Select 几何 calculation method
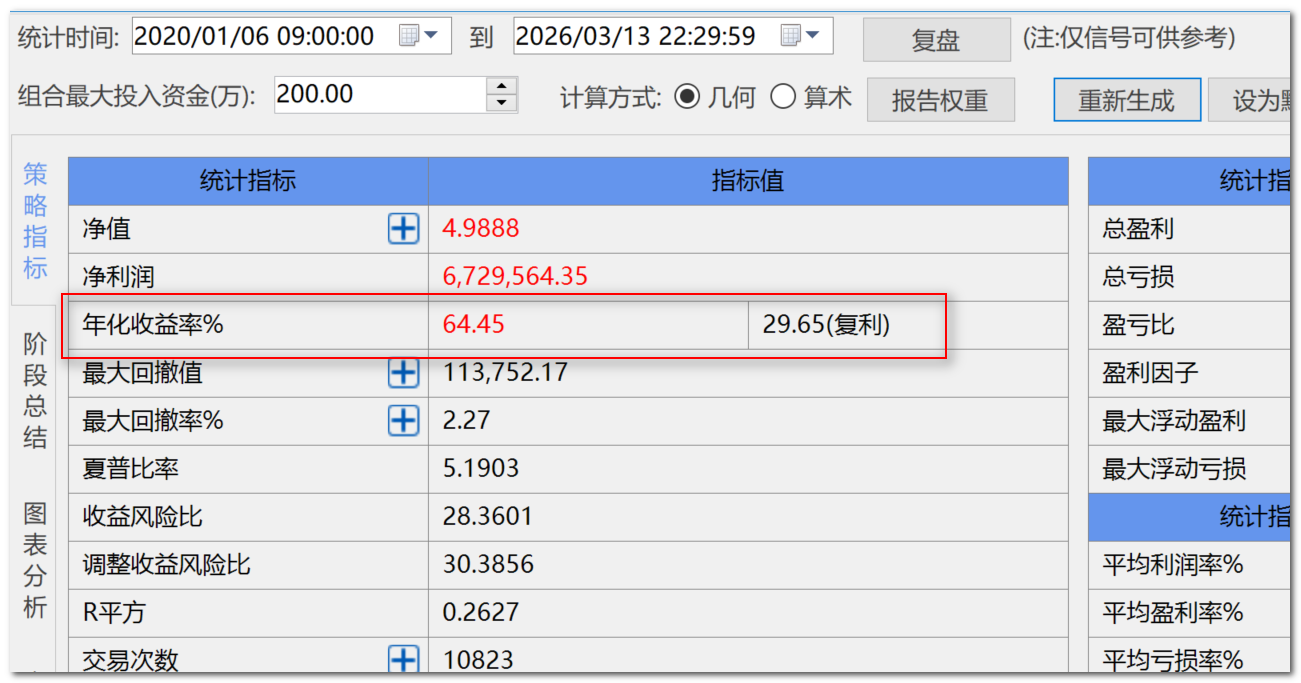 coord(687,97)
